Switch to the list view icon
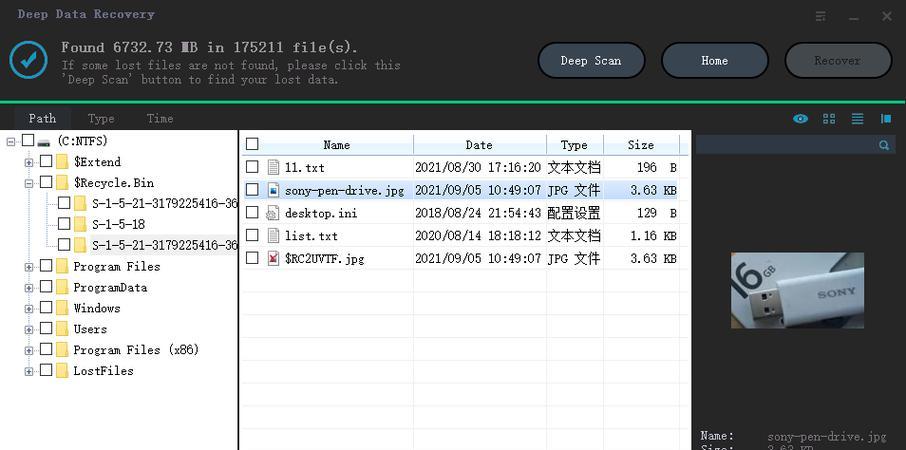The image size is (906, 450). click(857, 118)
